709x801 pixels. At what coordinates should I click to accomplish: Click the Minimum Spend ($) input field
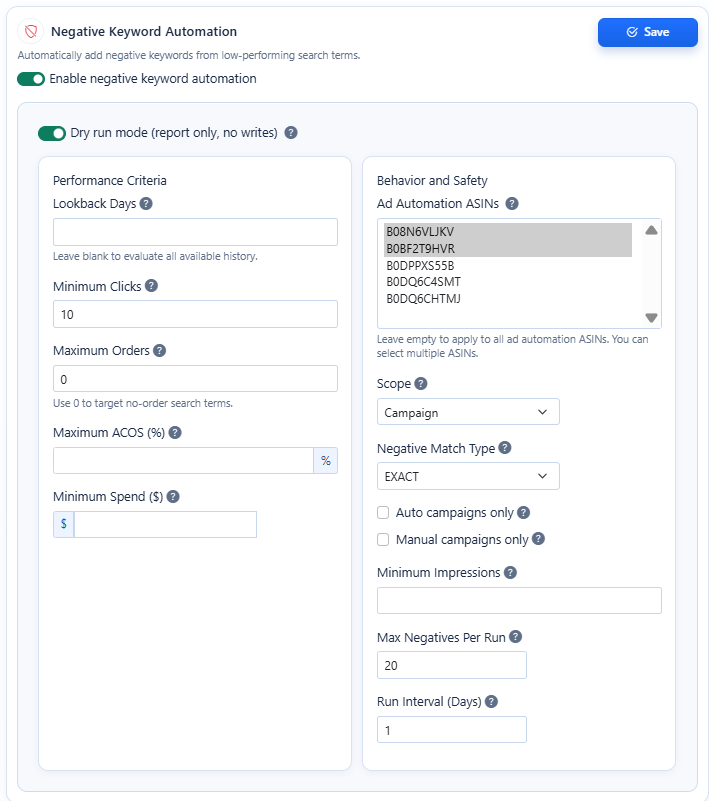(x=165, y=525)
